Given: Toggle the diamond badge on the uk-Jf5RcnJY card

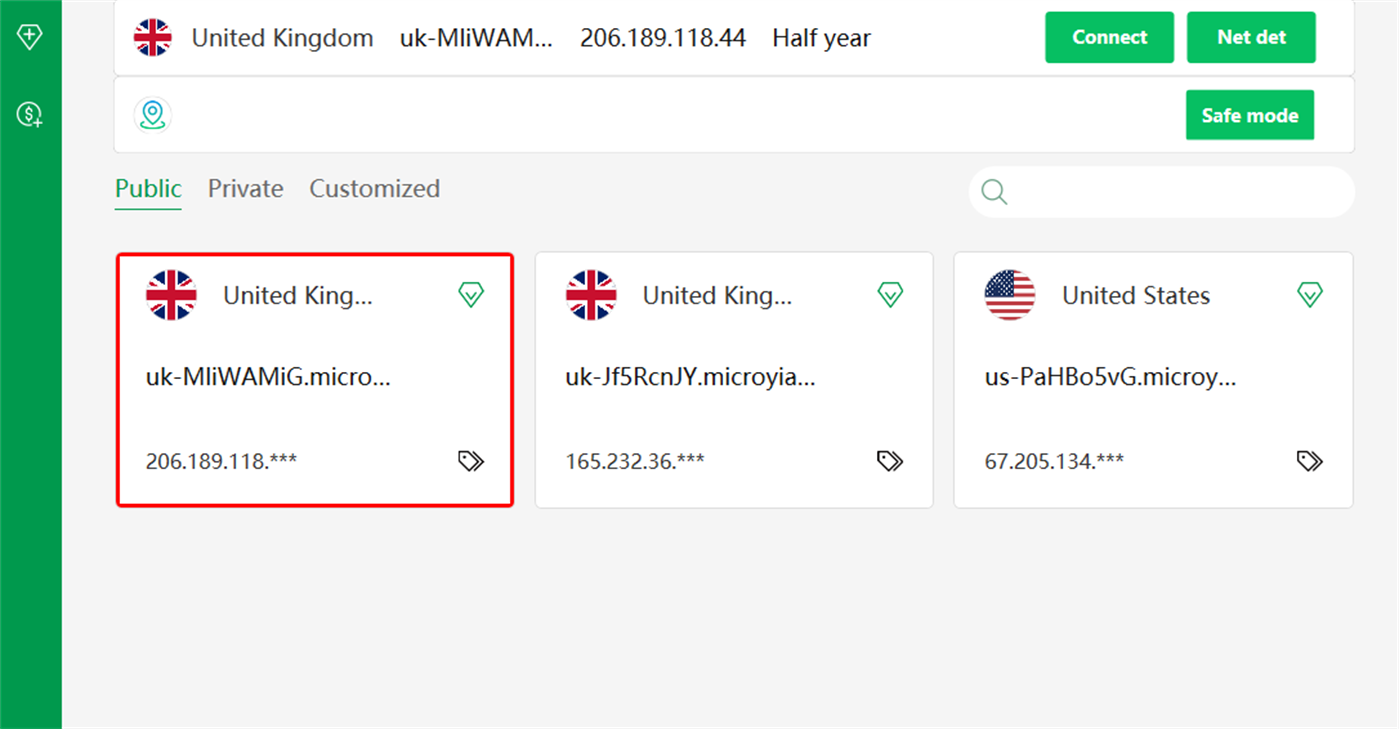Looking at the screenshot, I should 890,294.
